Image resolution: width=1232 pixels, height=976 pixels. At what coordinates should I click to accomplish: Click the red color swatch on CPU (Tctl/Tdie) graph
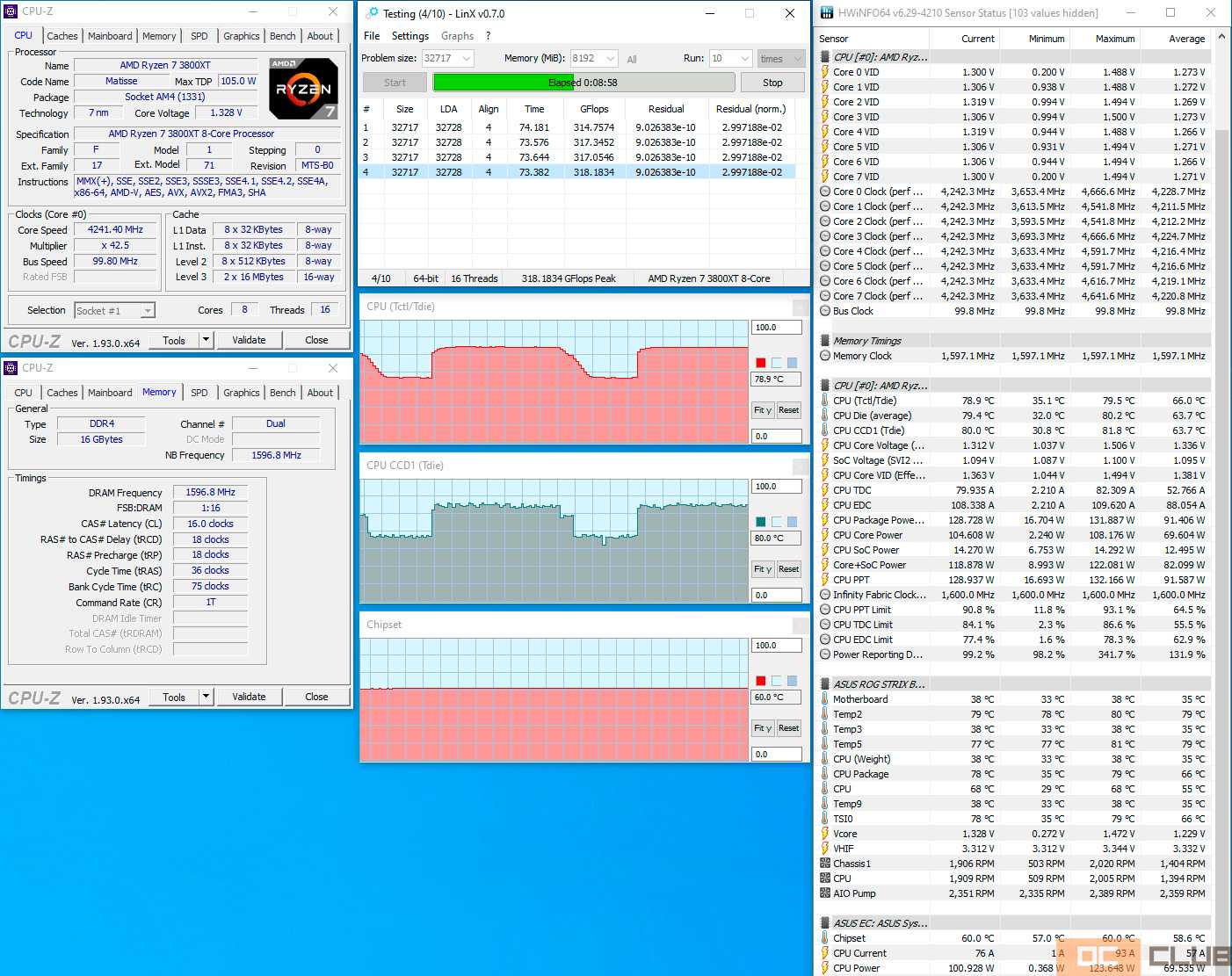760,363
